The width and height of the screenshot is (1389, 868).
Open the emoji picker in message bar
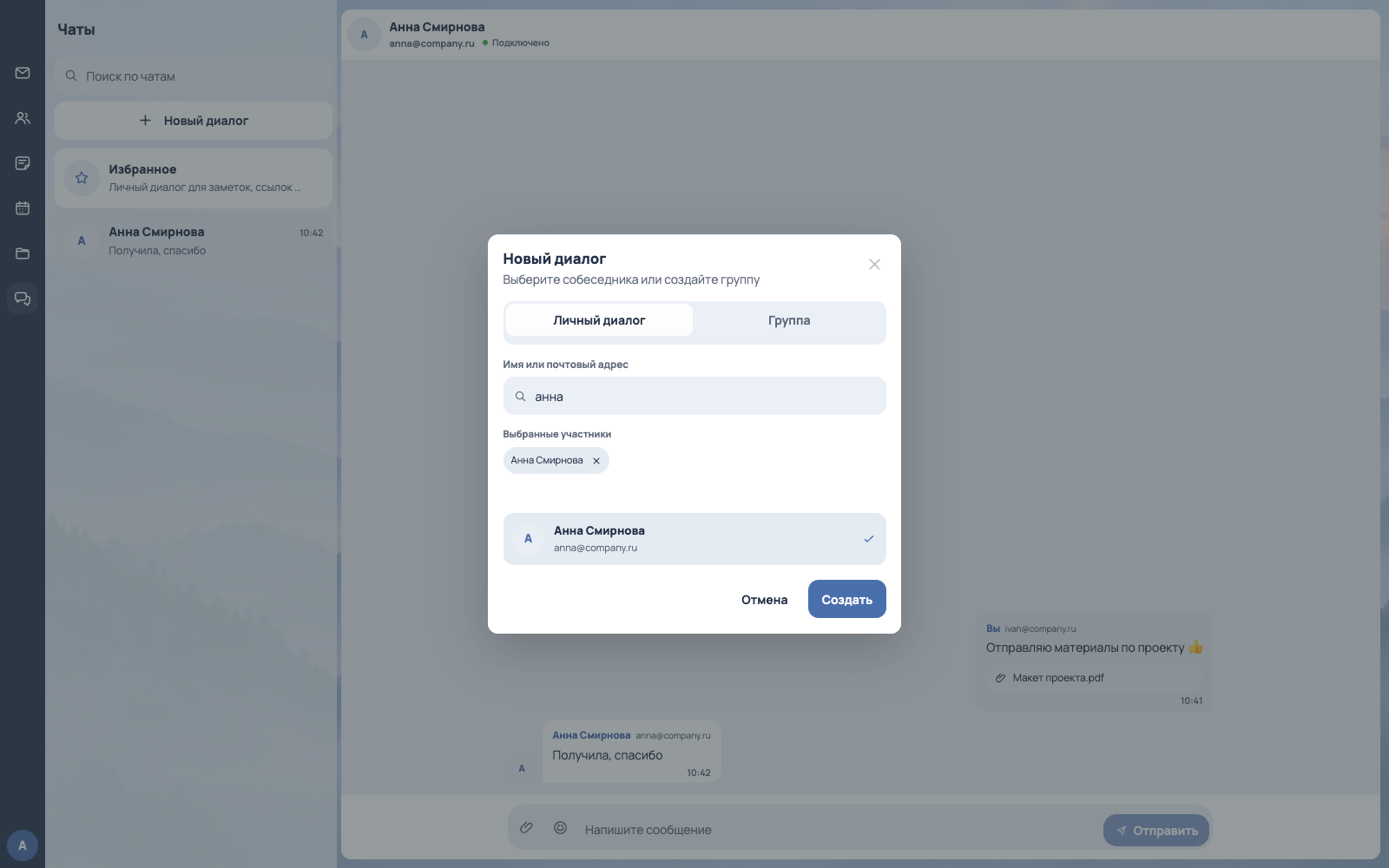pos(561,828)
